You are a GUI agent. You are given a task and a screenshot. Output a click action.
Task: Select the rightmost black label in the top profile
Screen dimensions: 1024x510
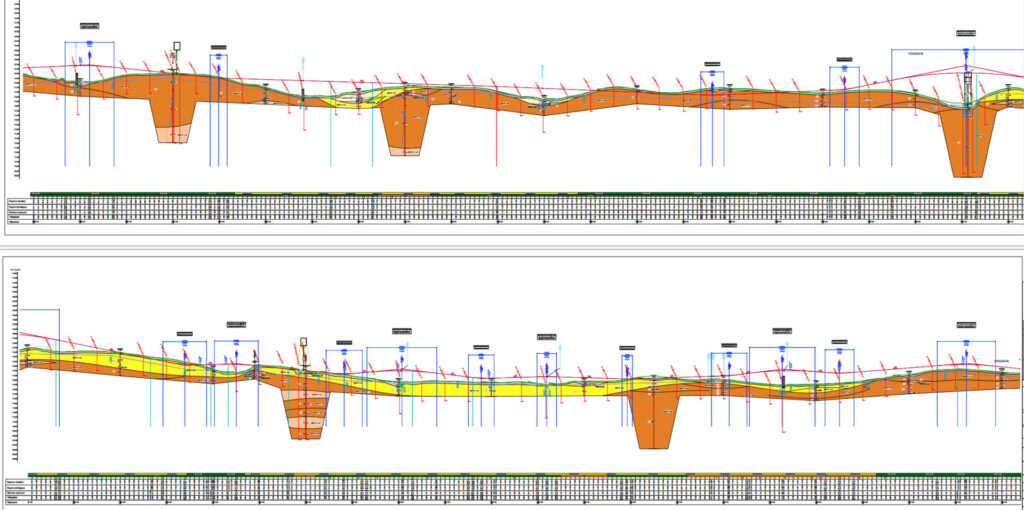966,33
